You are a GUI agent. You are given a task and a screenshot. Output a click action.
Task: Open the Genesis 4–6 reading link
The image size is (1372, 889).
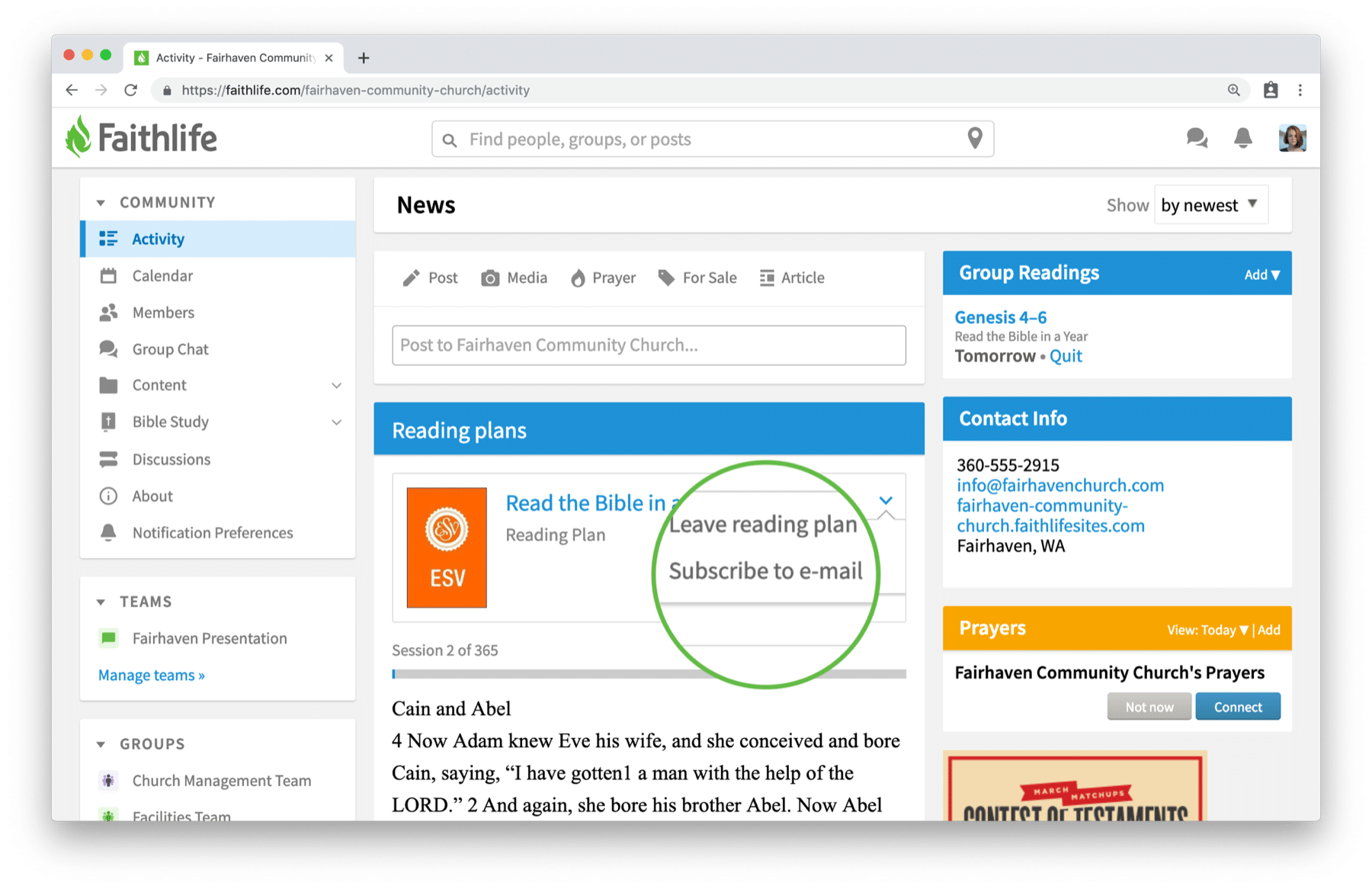tap(1001, 317)
